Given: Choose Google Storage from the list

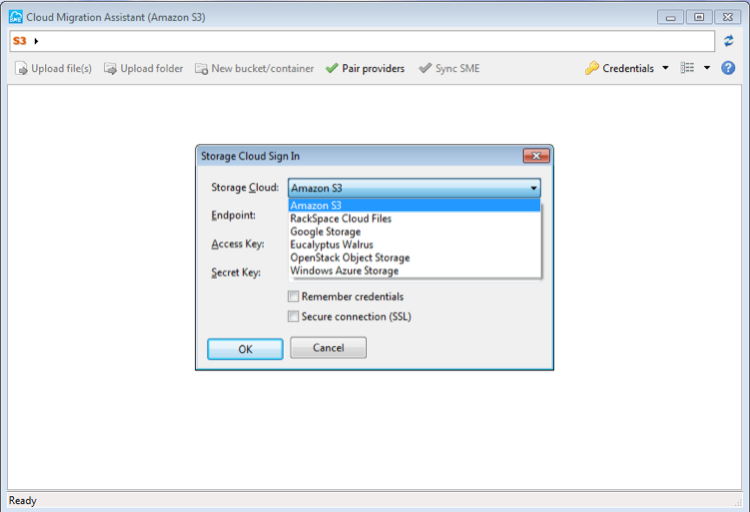Looking at the screenshot, I should point(414,232).
